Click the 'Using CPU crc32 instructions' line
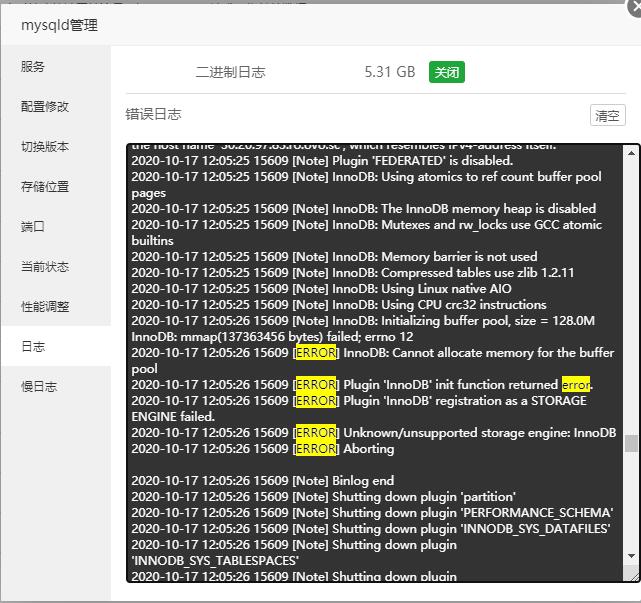Image resolution: width=641 pixels, height=603 pixels. pyautogui.click(x=339, y=305)
